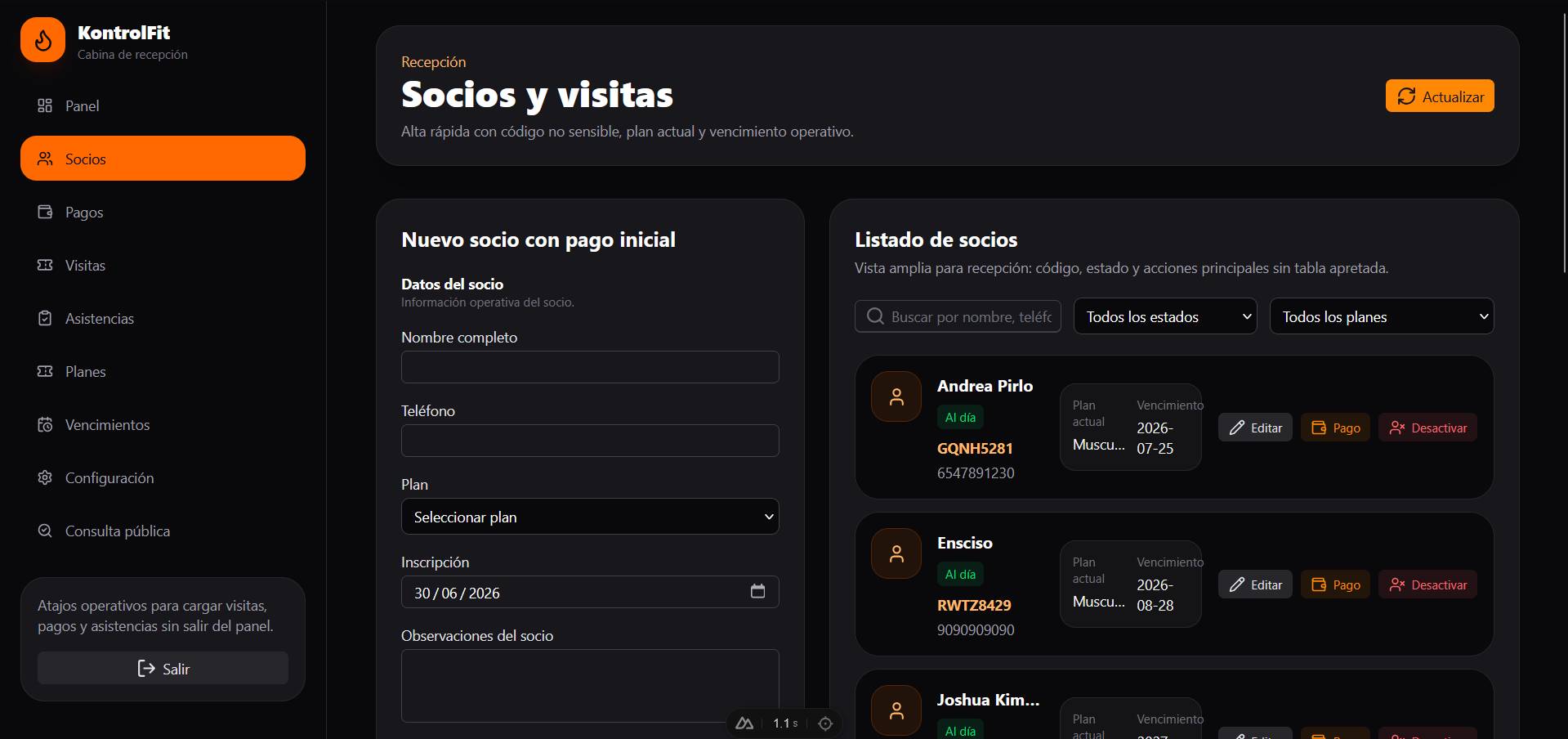Open the Asistencias section
1568x739 pixels.
(163, 318)
